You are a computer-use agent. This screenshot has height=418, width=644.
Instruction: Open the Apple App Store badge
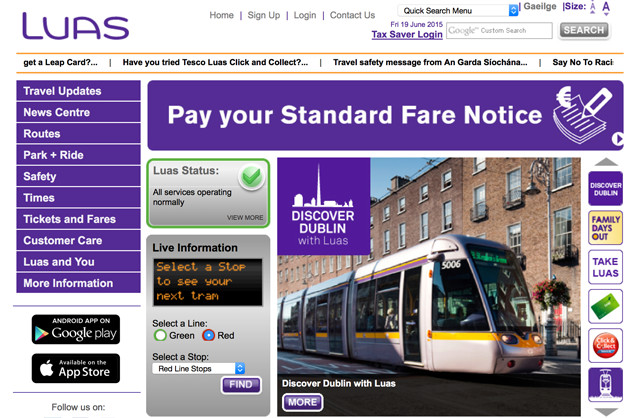click(76, 368)
